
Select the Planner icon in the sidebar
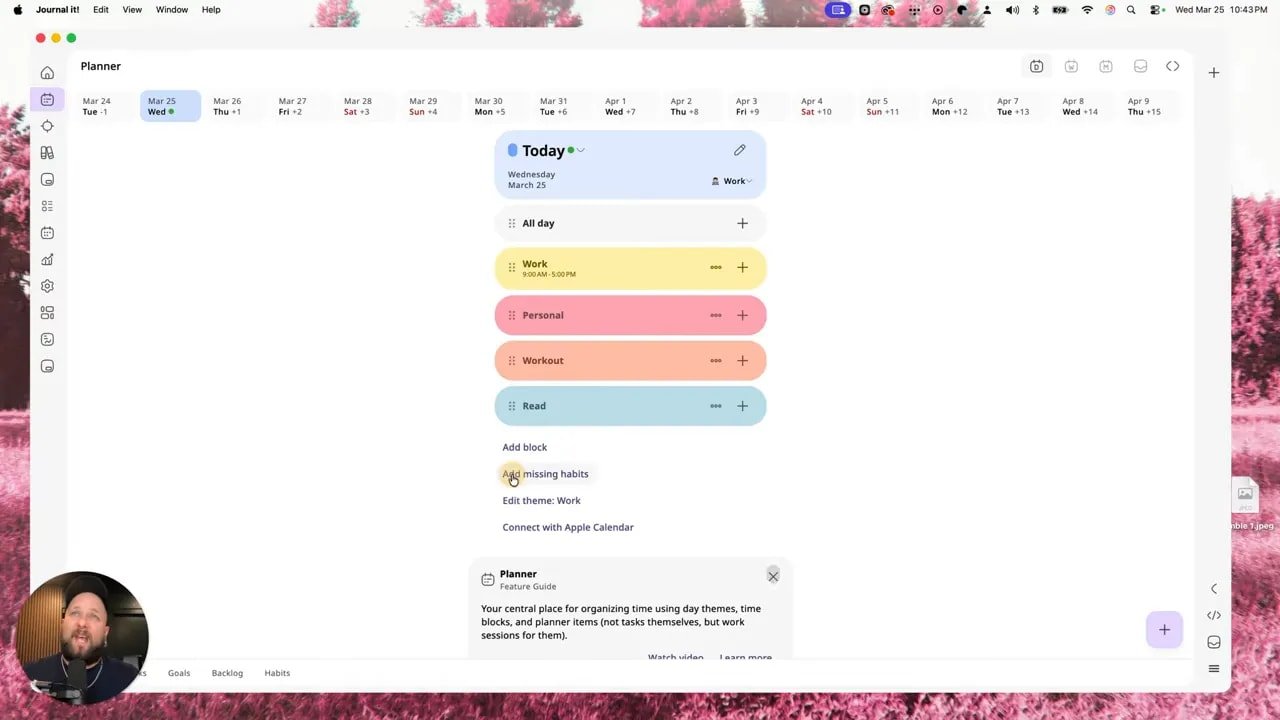pos(47,99)
